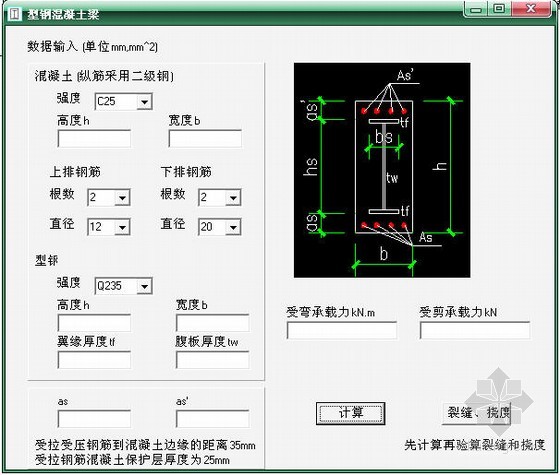560x475 pixels.
Task: Click the 腹板厚度 tw input field
Action: (x=212, y=360)
